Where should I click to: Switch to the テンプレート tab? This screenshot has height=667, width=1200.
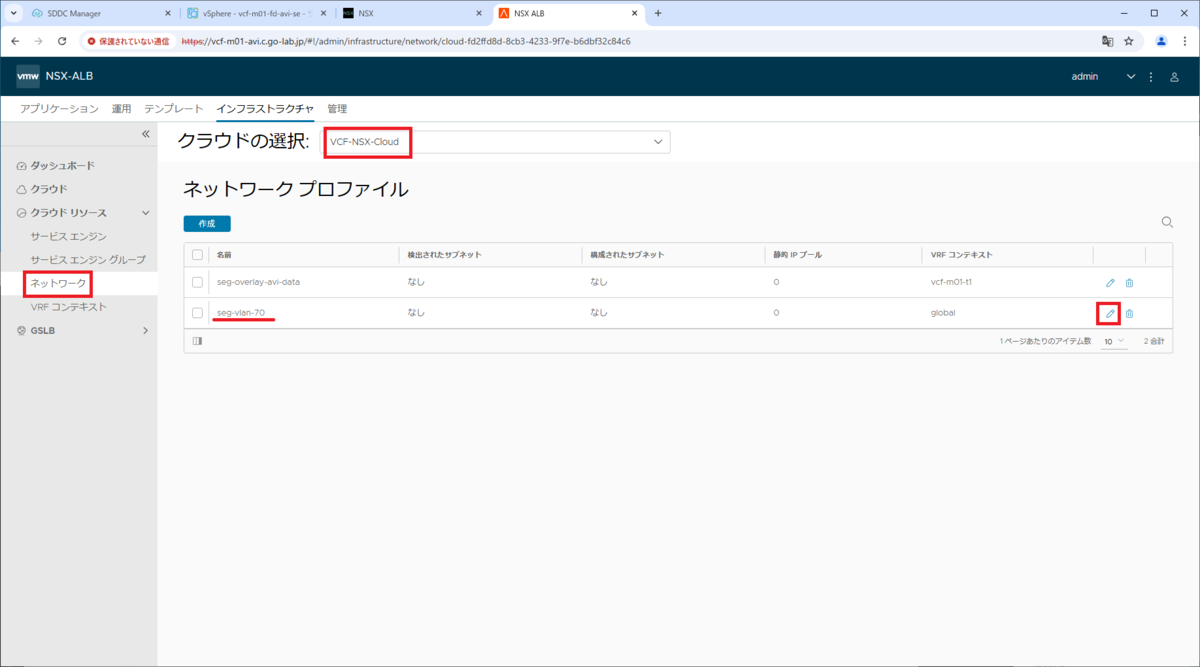pos(174,108)
